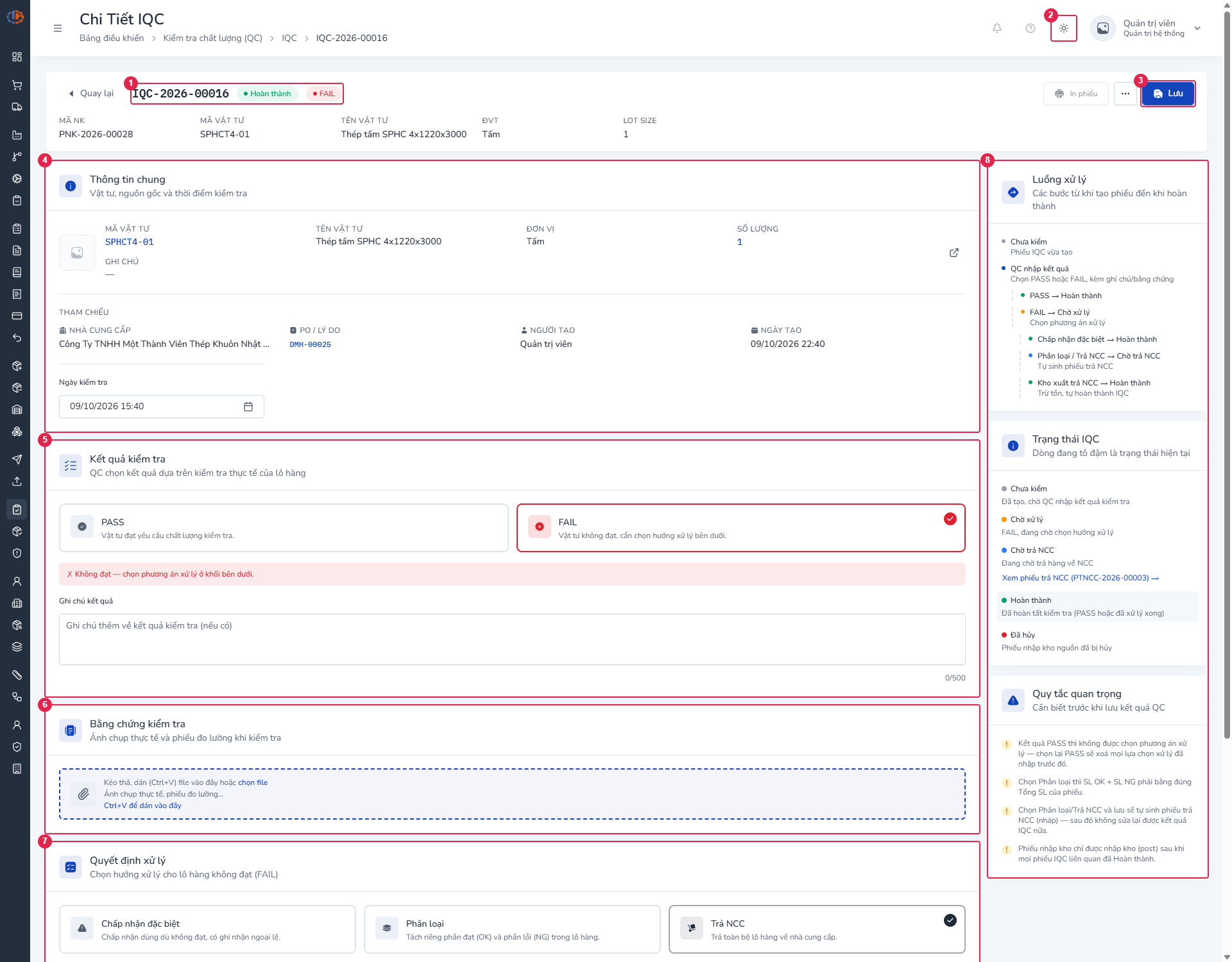Go to Bảng điều khiển breadcrumb

[x=112, y=38]
